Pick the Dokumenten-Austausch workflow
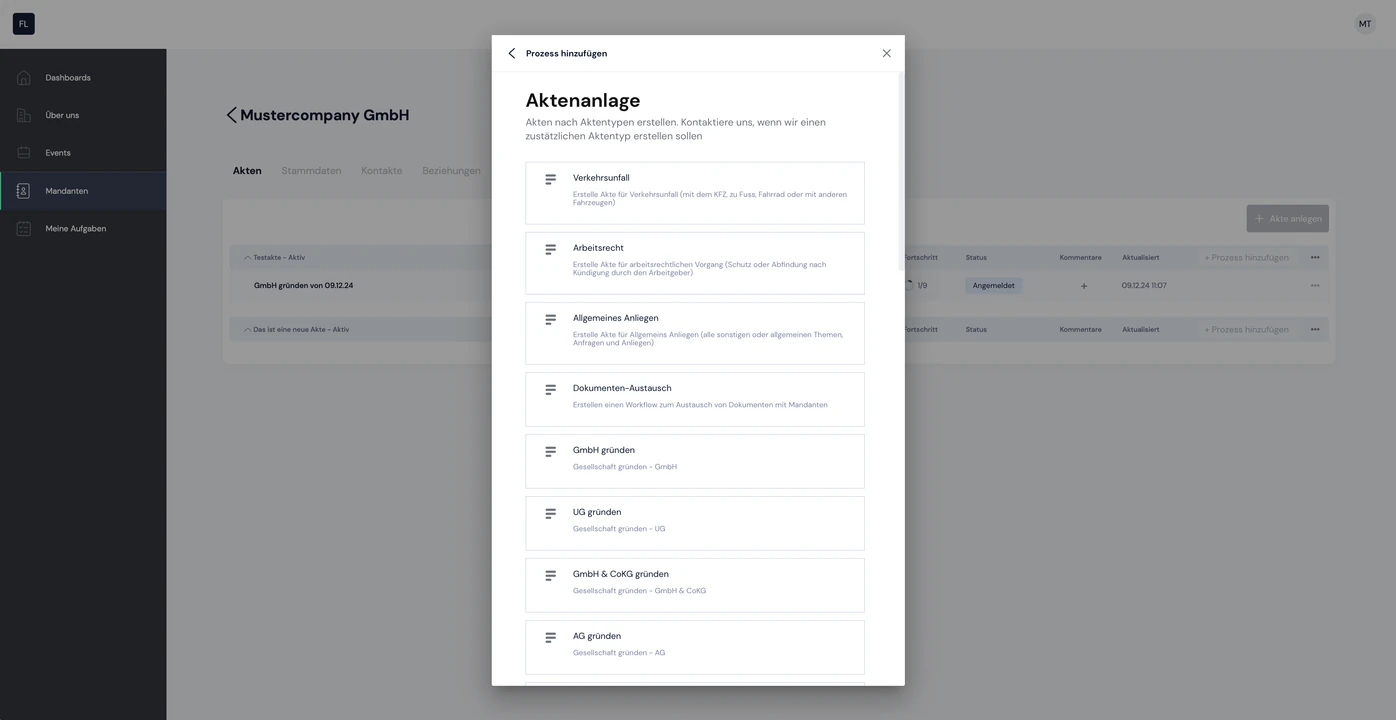This screenshot has height=720, width=1396. pyautogui.click(x=695, y=399)
